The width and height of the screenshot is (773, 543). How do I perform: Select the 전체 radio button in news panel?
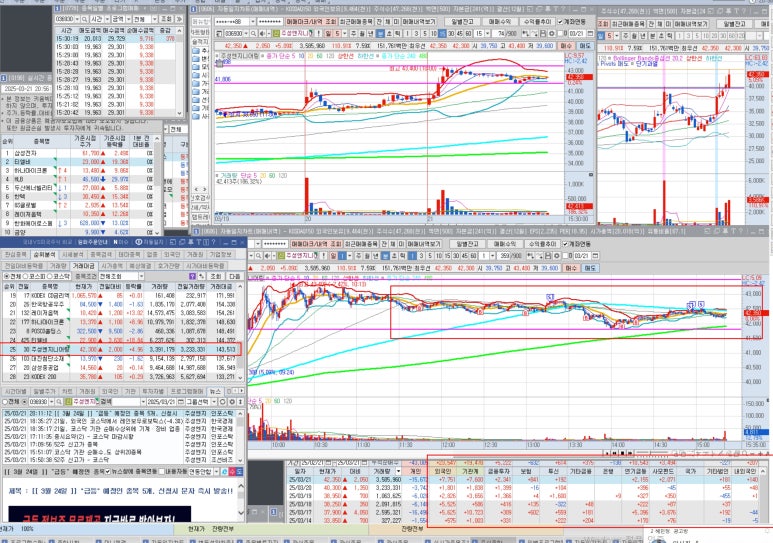[5, 402]
